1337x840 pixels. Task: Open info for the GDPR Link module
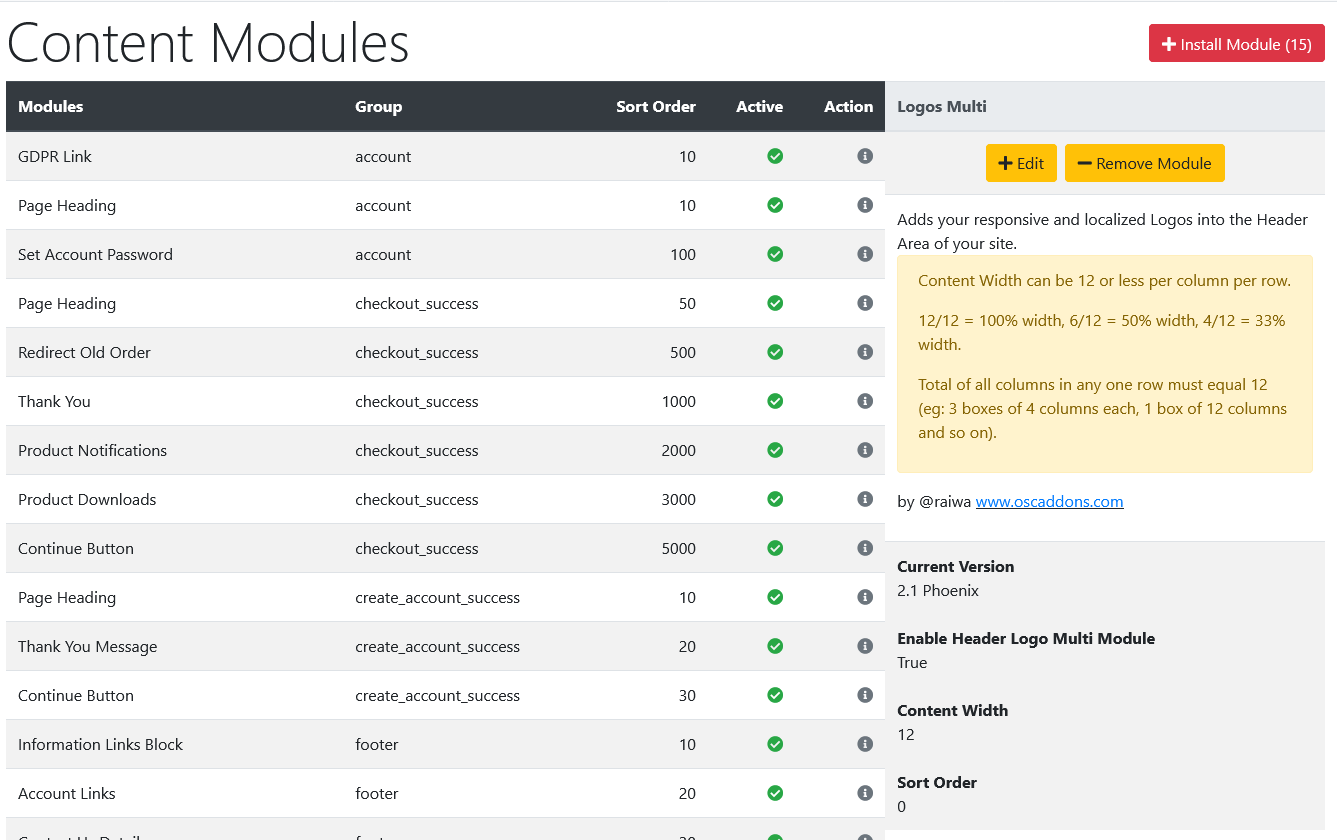[865, 156]
